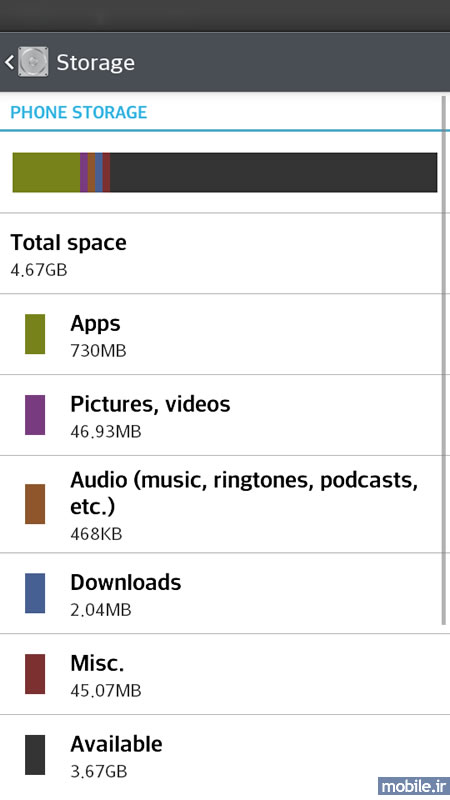Open the Downloads storage entry
The image size is (450, 800).
click(225, 593)
